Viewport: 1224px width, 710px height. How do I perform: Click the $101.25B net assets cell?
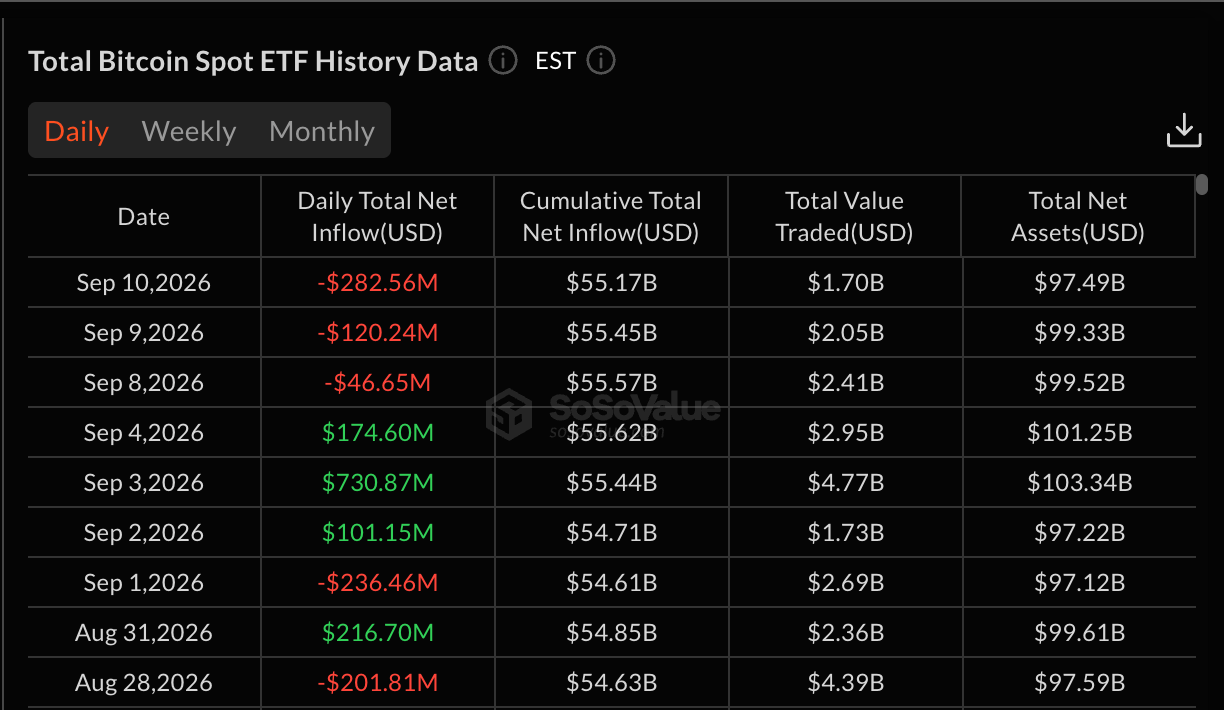click(x=1079, y=433)
